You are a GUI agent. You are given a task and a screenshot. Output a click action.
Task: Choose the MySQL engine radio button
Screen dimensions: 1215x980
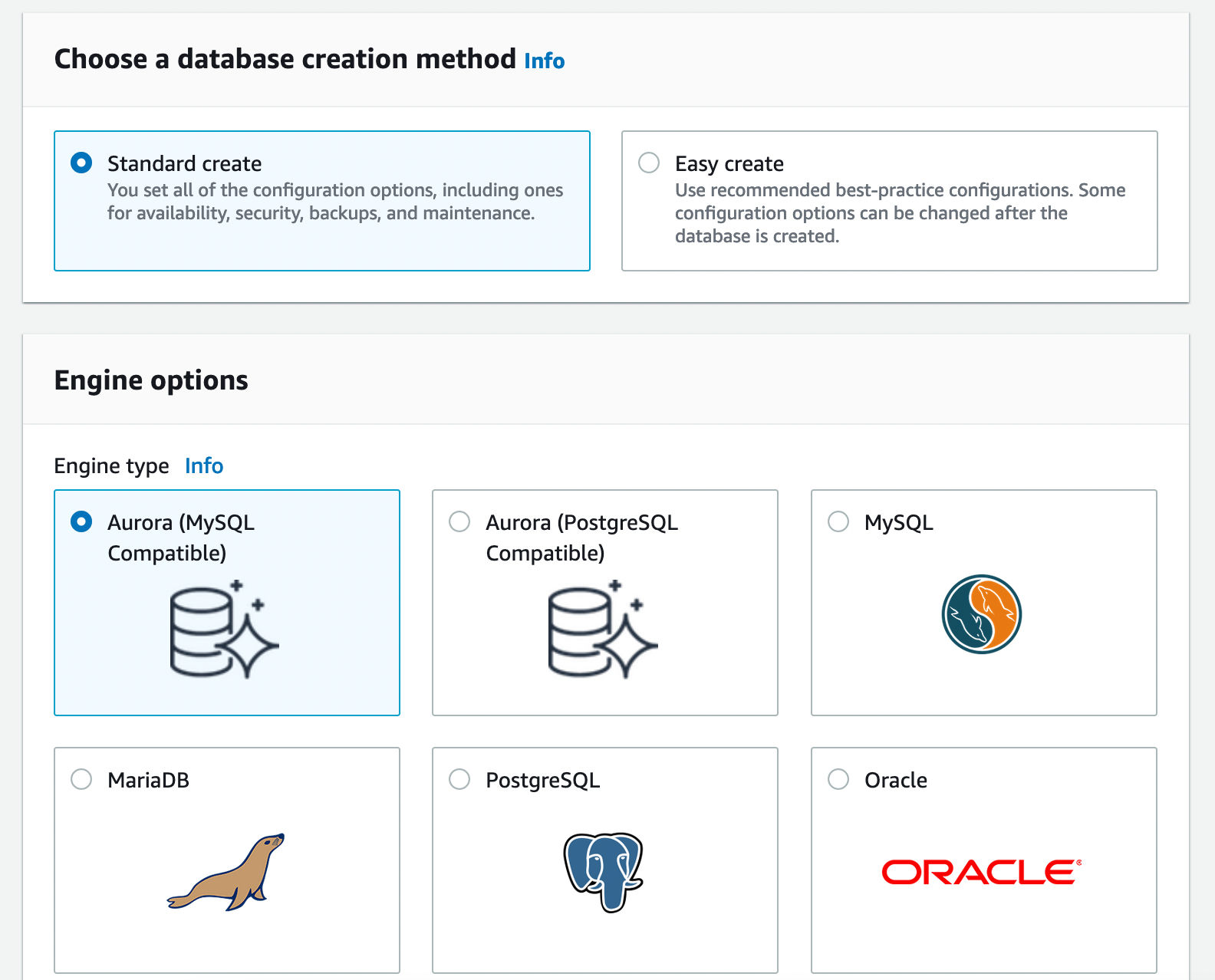(x=838, y=521)
